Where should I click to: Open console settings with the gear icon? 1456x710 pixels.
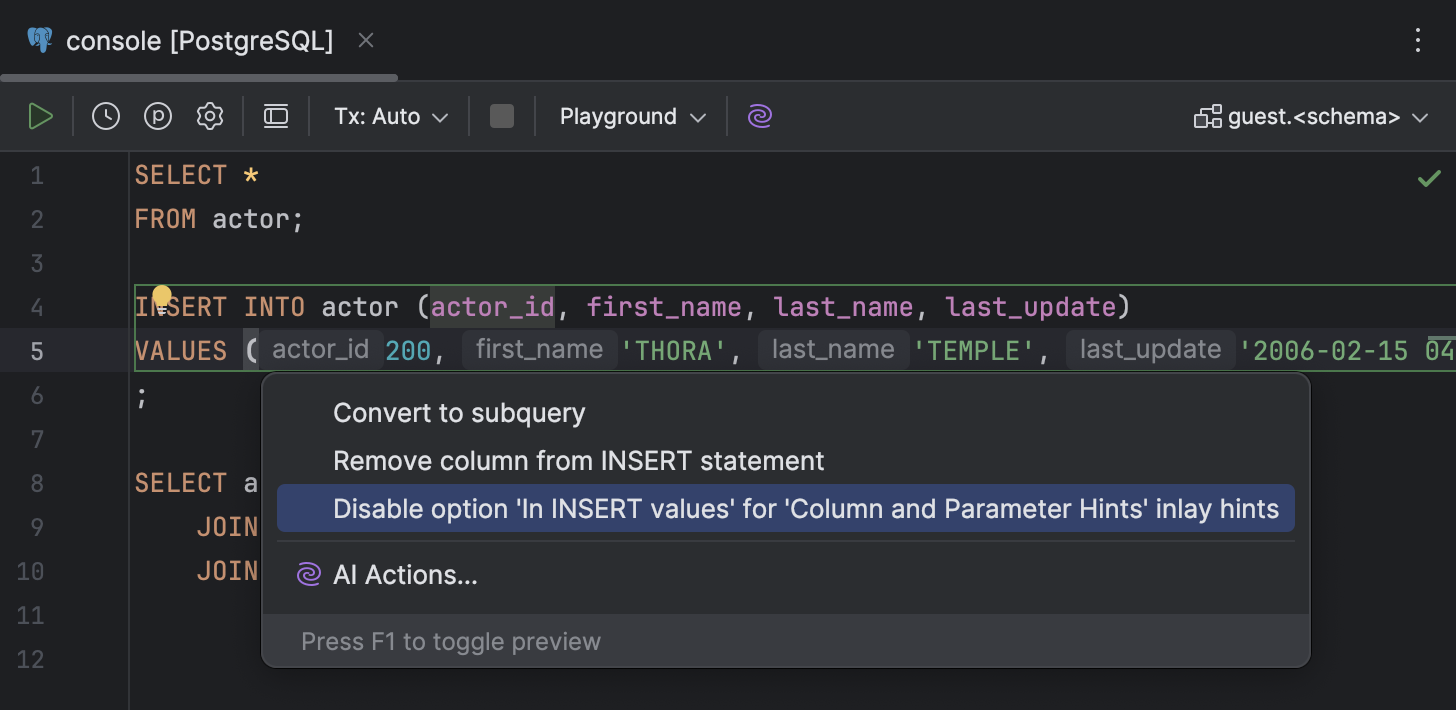pyautogui.click(x=210, y=115)
